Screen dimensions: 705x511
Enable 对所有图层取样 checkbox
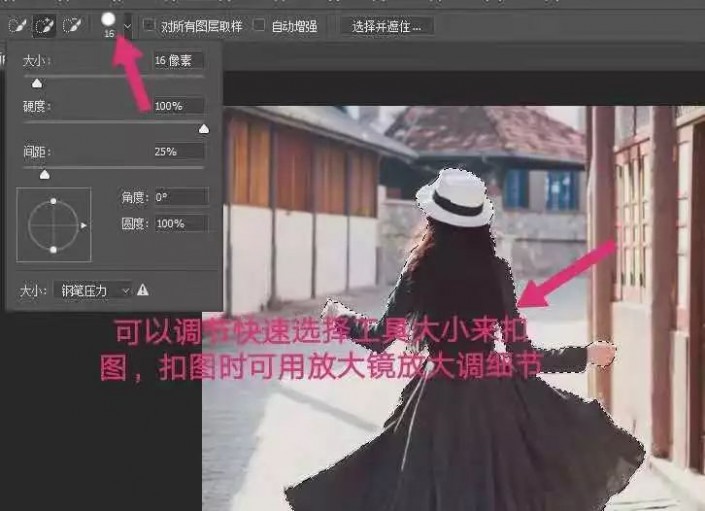[149, 25]
